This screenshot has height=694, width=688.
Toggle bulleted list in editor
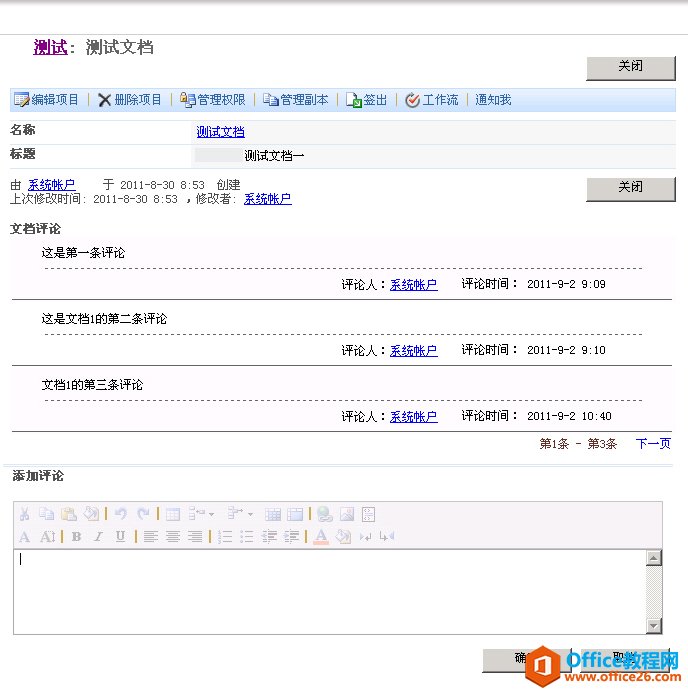(247, 537)
